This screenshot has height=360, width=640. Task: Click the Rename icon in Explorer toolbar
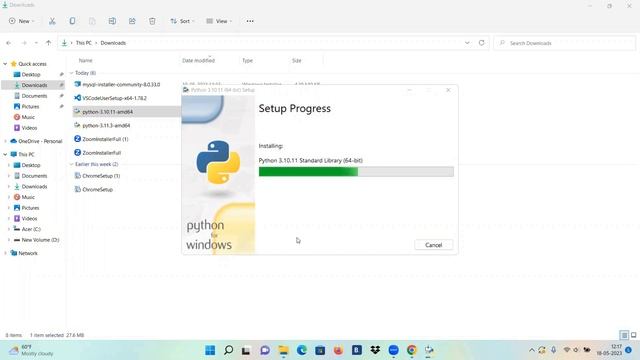(x=112, y=21)
